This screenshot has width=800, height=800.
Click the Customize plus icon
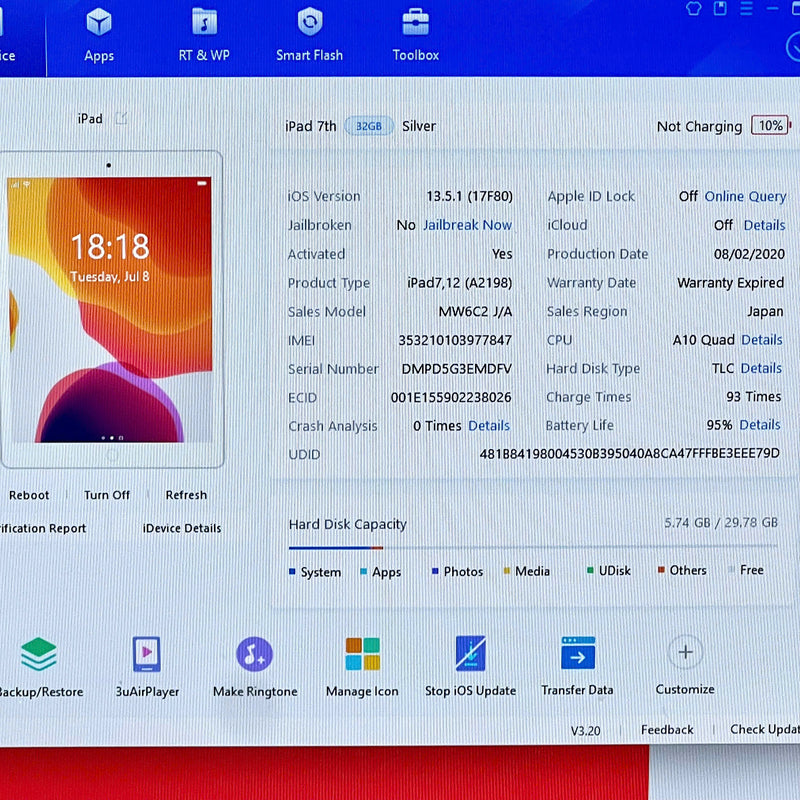tap(685, 653)
